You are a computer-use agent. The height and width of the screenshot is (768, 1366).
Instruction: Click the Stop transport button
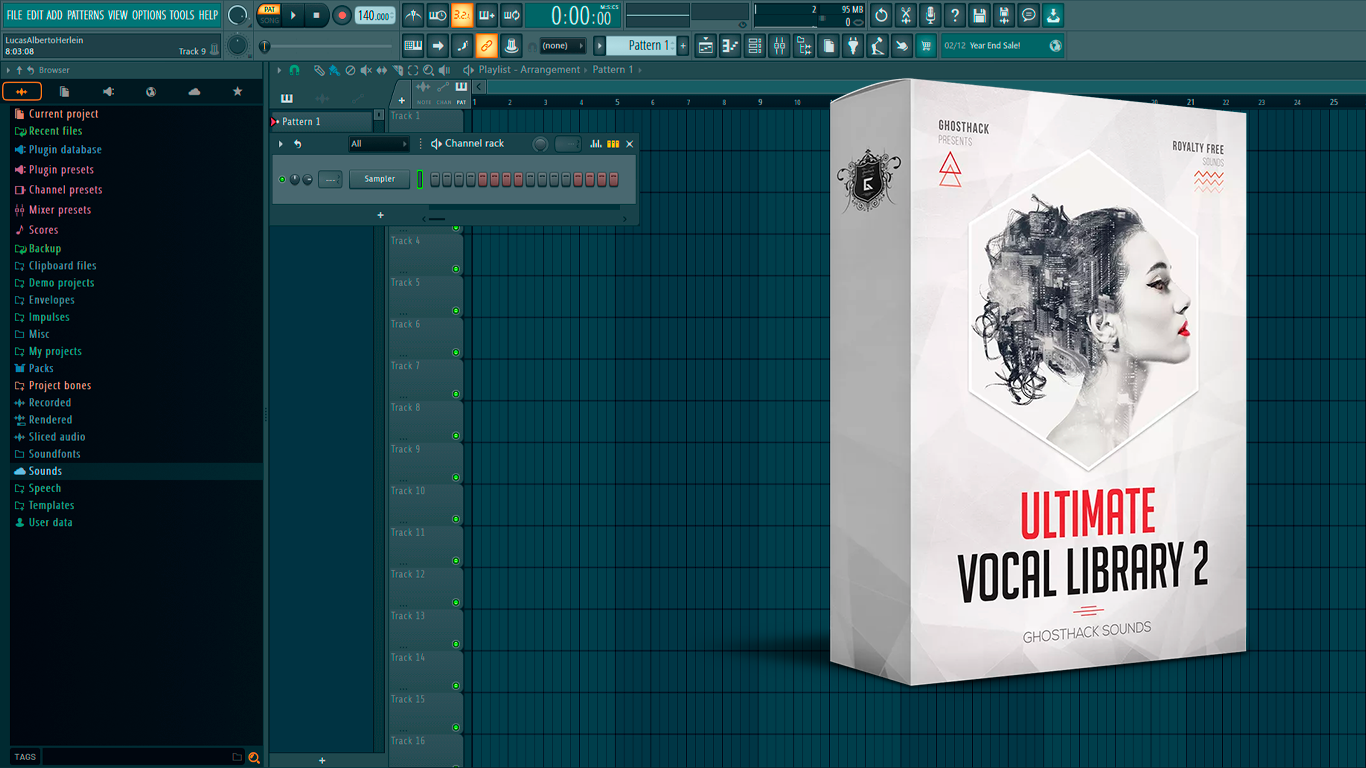point(316,15)
